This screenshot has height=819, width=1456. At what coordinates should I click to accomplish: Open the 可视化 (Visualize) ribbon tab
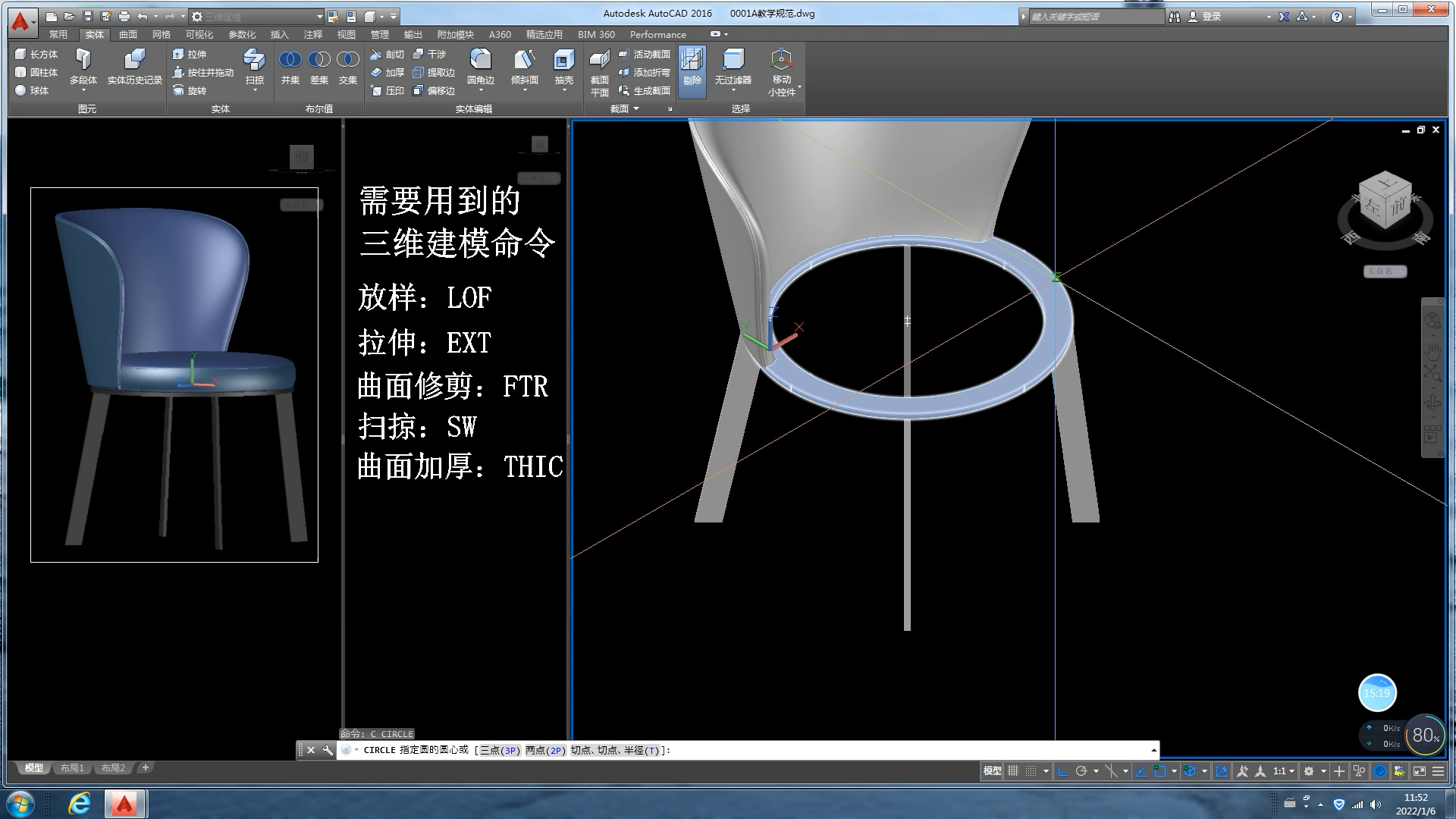(x=199, y=34)
